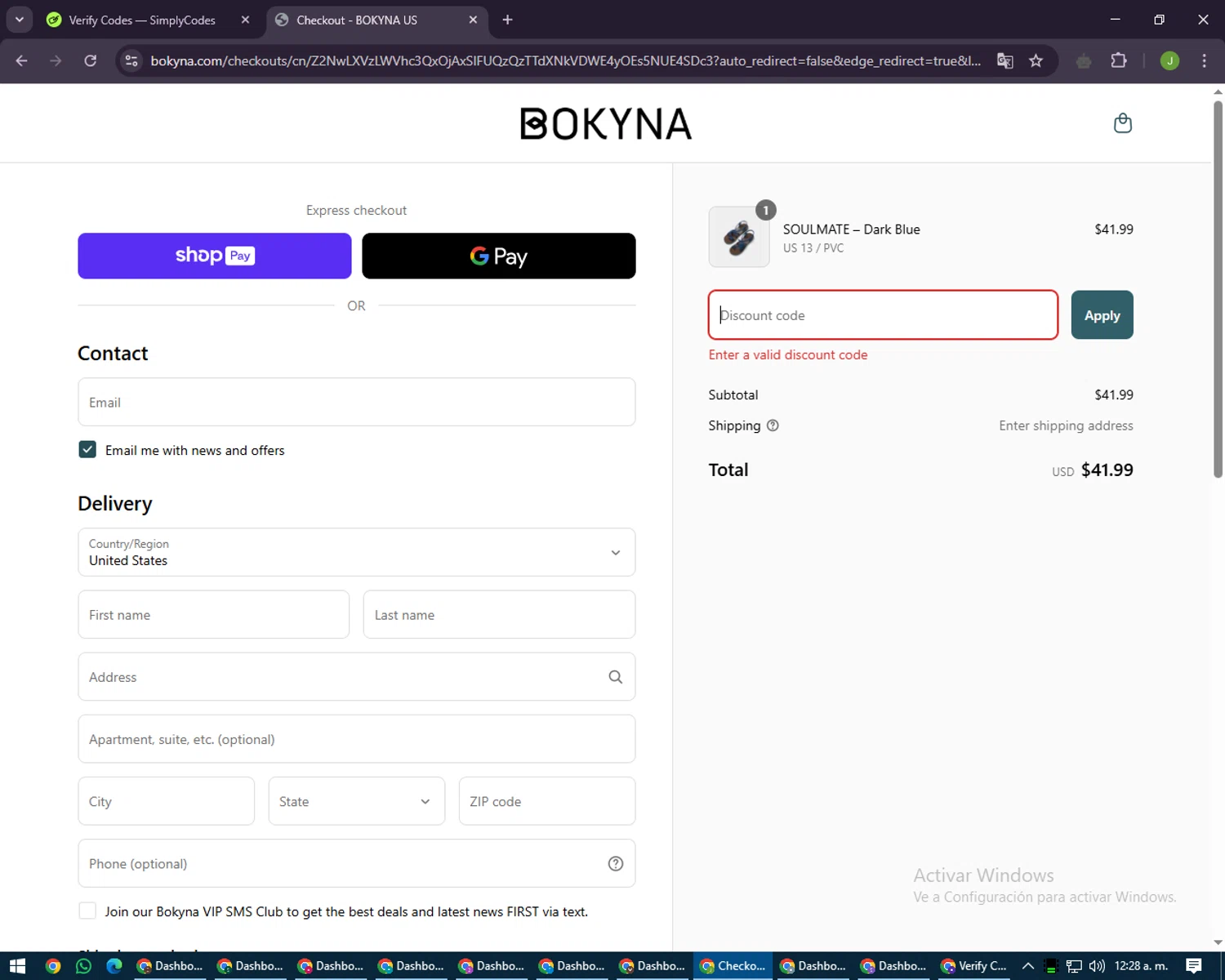Screen dimensions: 1225x980
Task: Pay with Shop Pay
Action: 215,256
